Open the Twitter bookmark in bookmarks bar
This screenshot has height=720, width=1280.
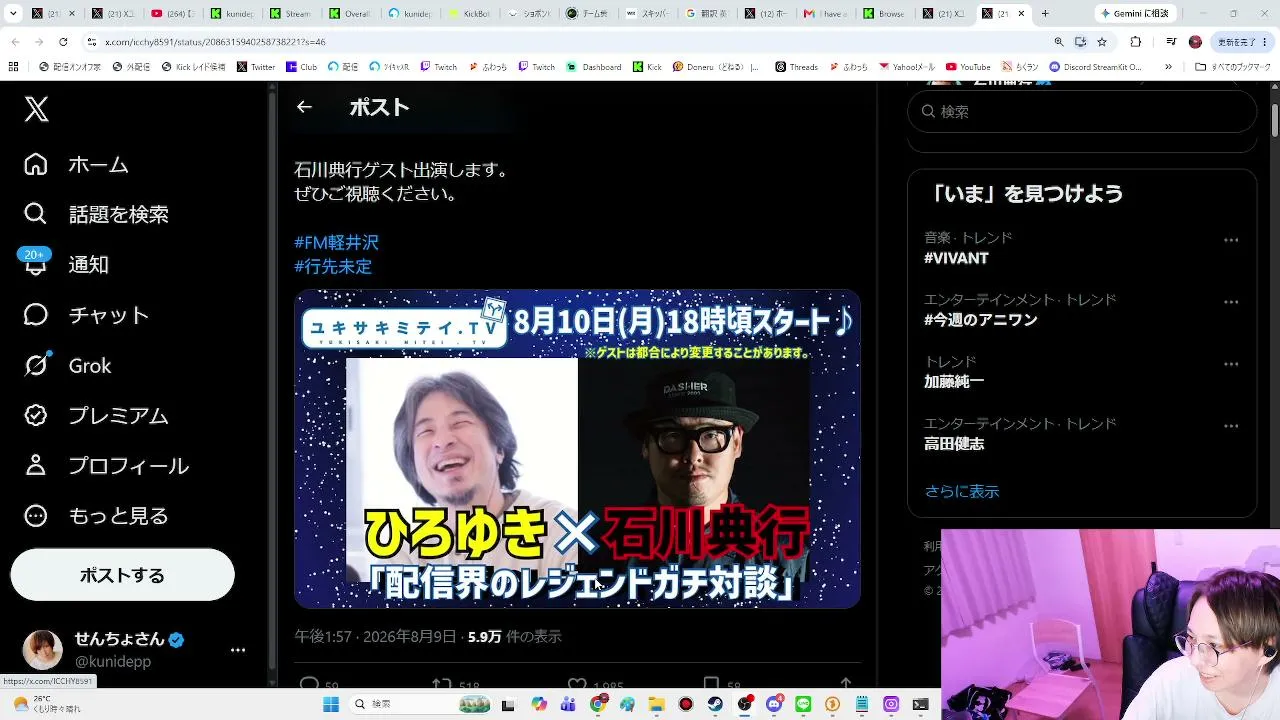pos(256,67)
